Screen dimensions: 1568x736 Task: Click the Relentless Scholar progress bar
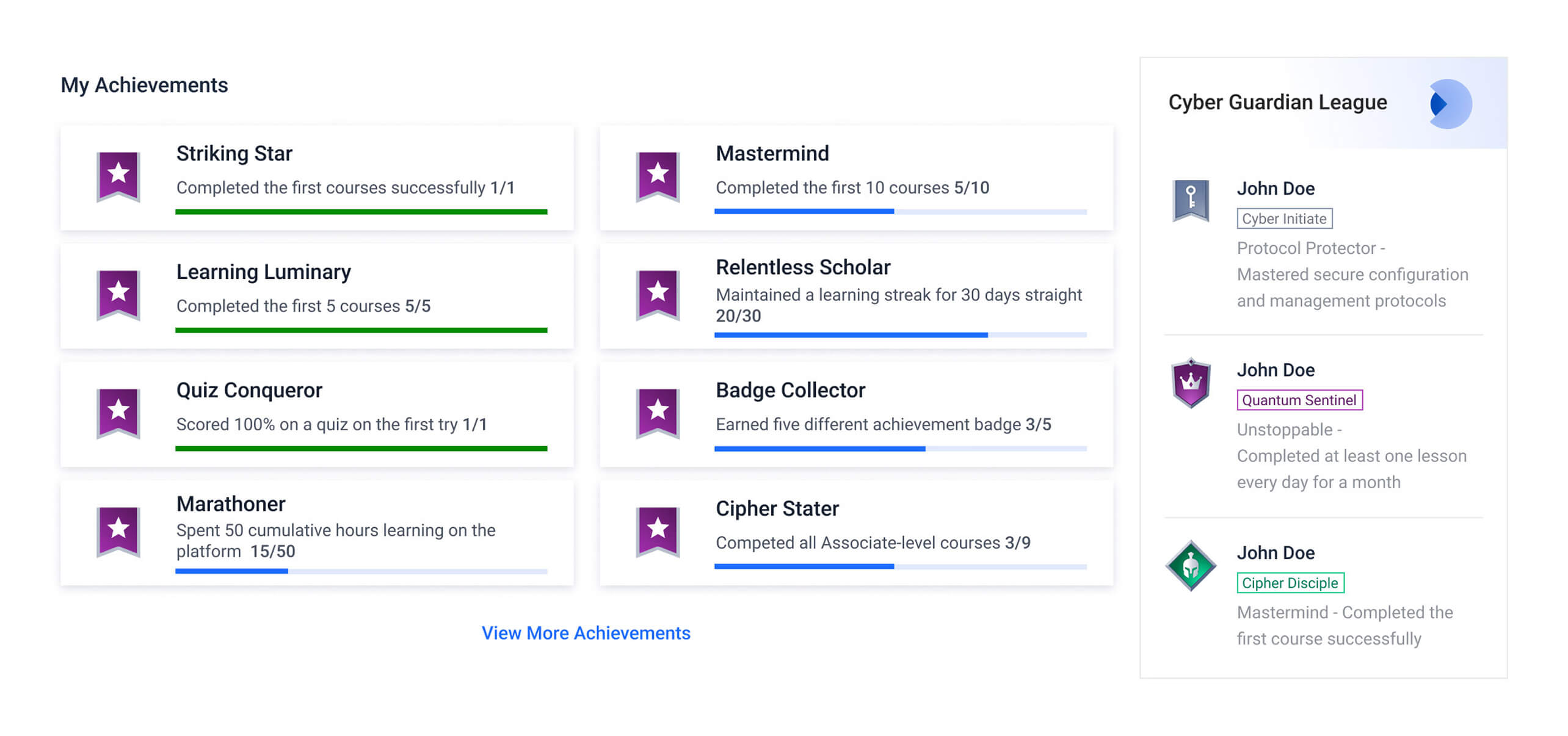[x=900, y=335]
